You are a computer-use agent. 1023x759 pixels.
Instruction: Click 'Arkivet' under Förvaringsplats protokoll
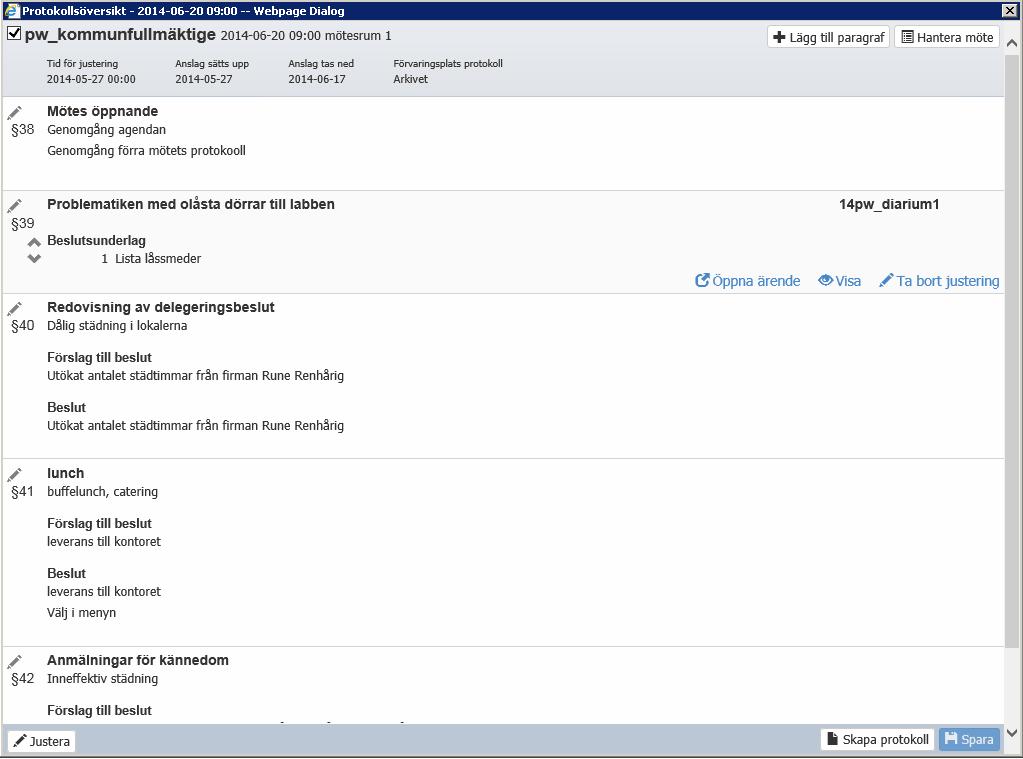[410, 79]
